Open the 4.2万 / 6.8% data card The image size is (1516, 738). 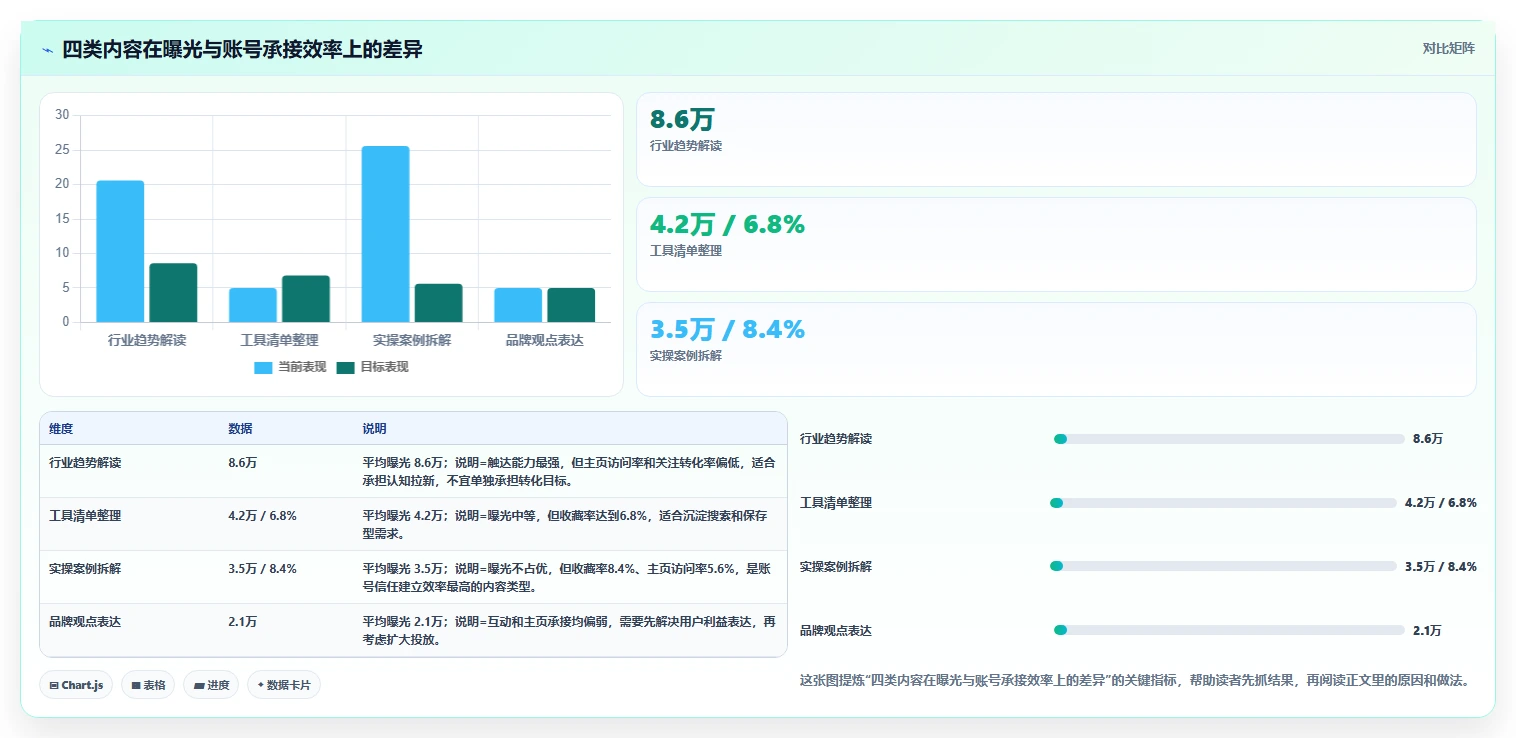pos(1056,244)
